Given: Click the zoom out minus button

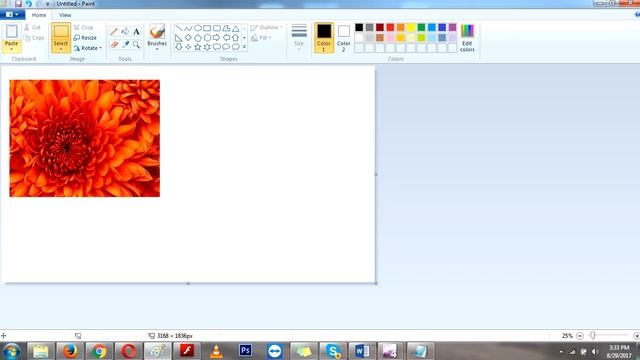Looking at the screenshot, I should 580,336.
